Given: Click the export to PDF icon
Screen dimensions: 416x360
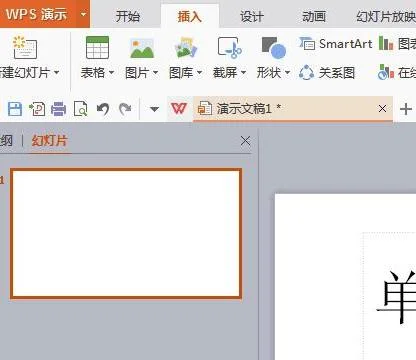Looking at the screenshot, I should (37, 109).
